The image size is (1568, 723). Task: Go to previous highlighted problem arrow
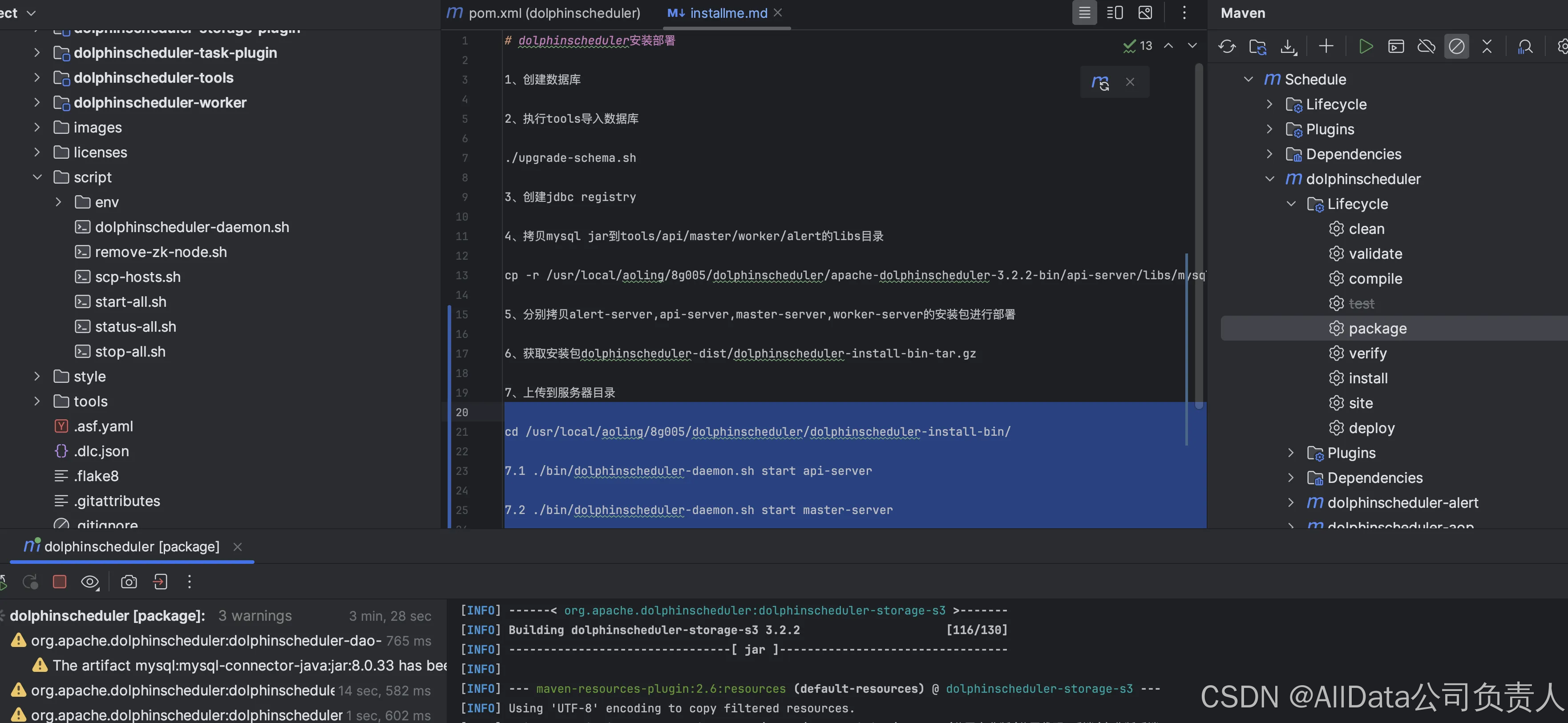1168,46
